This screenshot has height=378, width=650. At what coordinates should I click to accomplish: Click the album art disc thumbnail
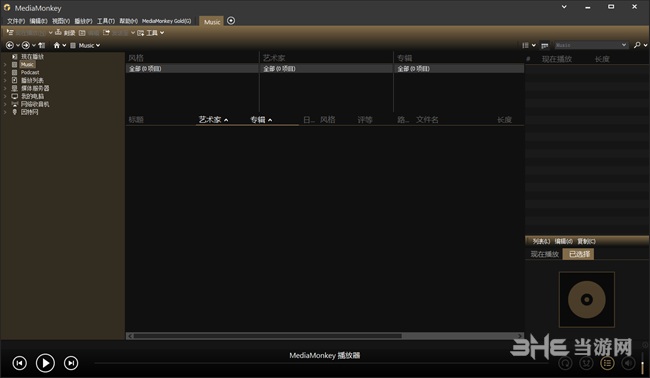pos(587,299)
